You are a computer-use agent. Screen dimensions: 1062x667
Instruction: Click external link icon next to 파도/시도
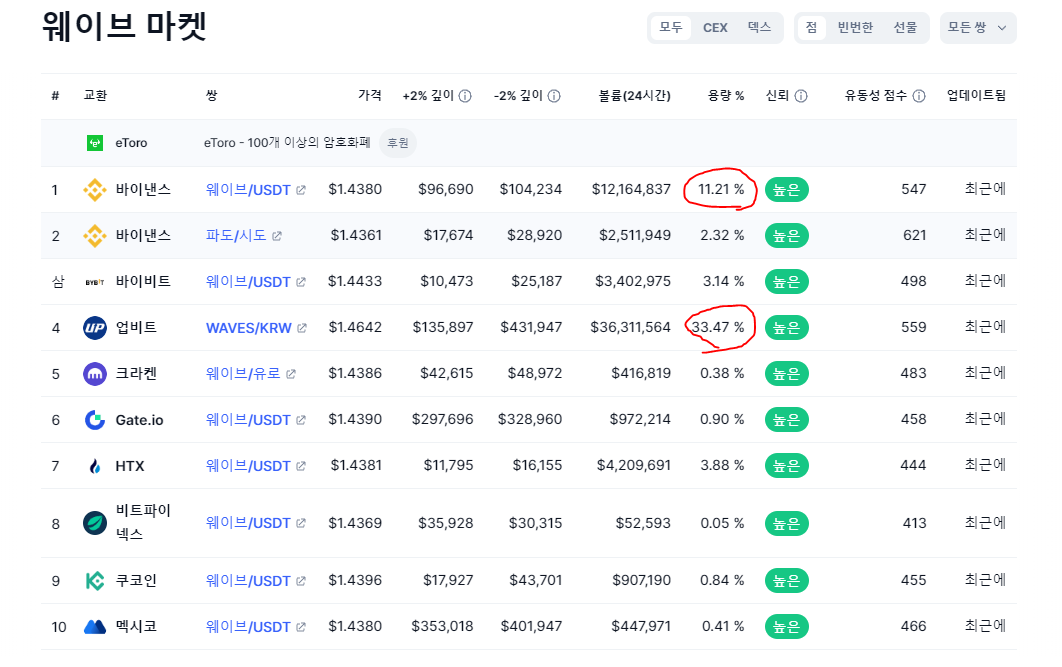pyautogui.click(x=277, y=236)
